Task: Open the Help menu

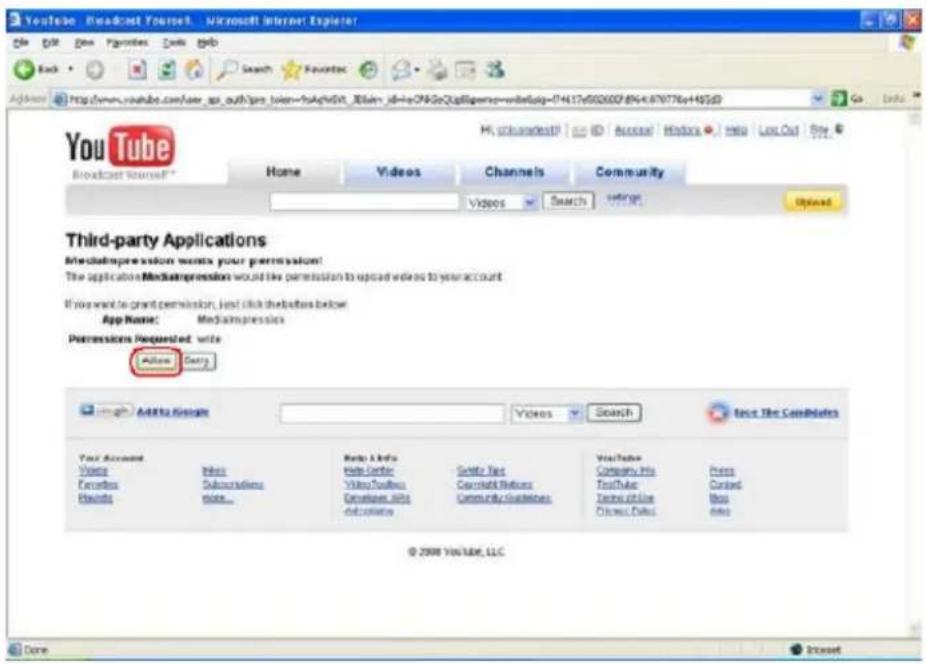Action: 207,43
